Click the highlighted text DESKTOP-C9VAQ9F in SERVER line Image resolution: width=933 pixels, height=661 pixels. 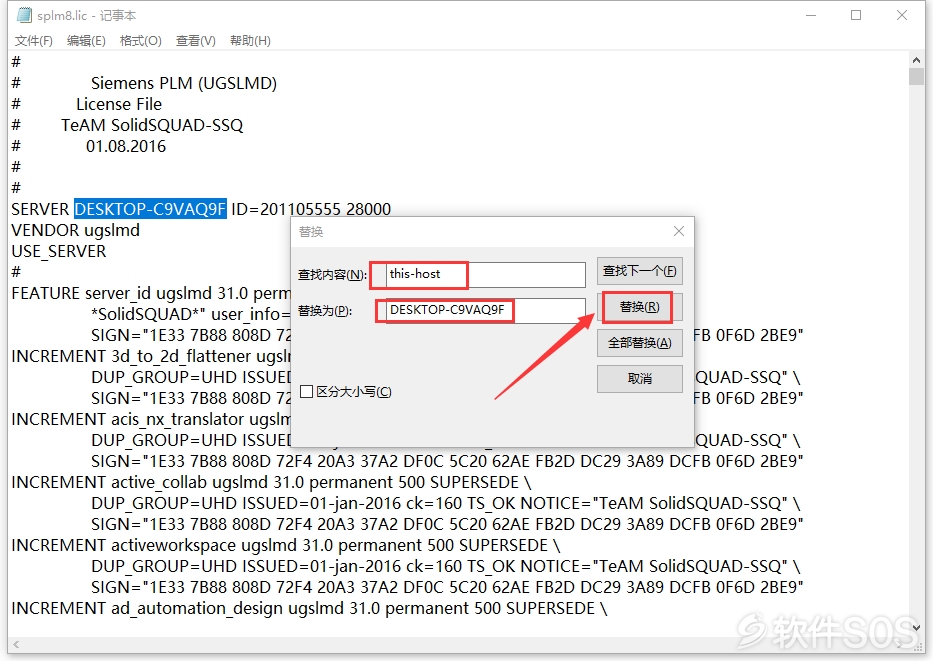tap(150, 209)
